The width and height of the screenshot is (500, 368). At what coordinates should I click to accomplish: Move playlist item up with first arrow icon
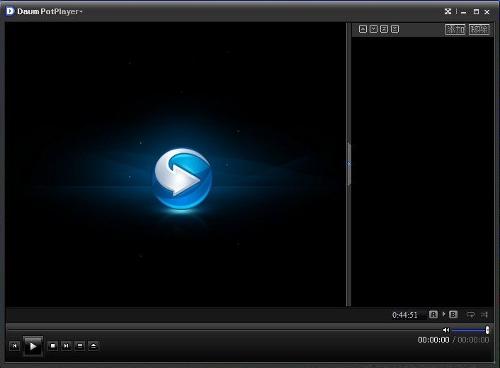tap(363, 29)
